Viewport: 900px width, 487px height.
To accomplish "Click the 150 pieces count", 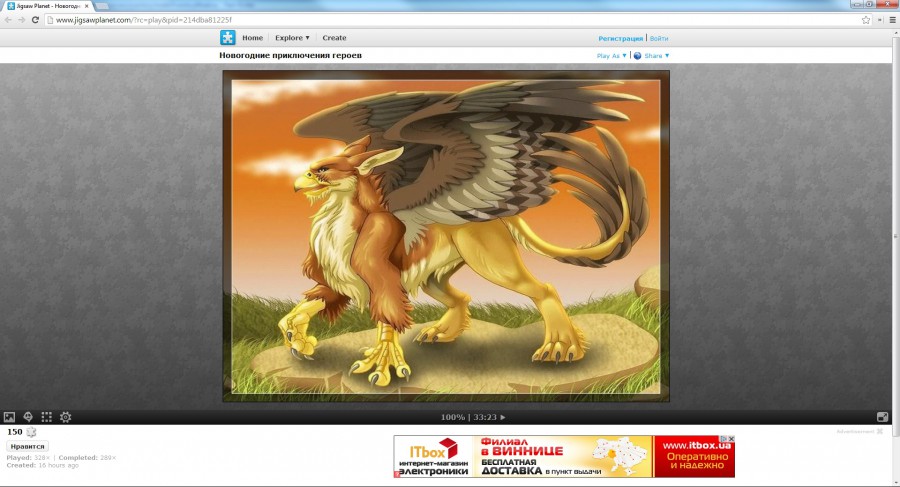I will [14, 432].
